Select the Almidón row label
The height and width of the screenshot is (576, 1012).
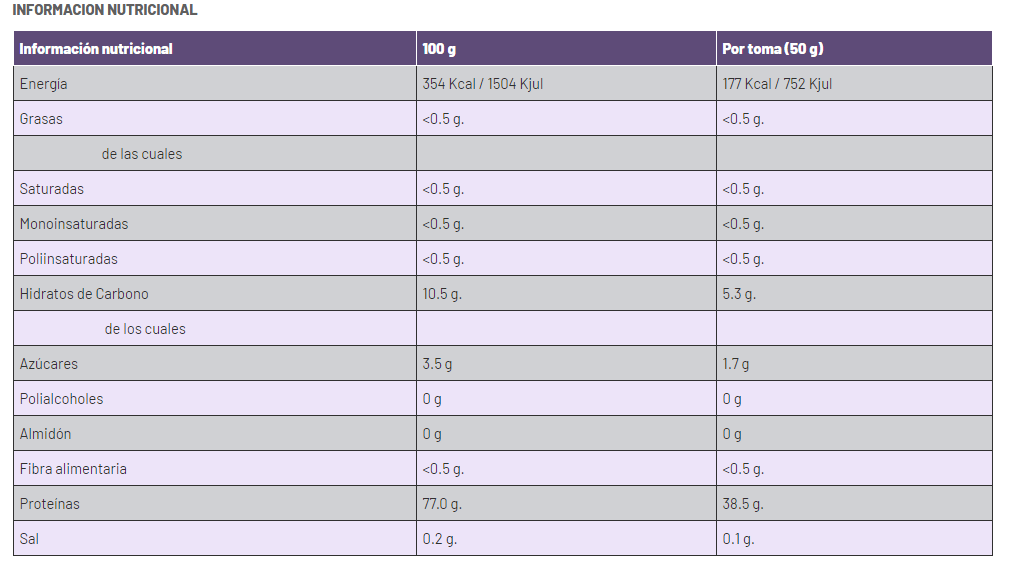coord(45,433)
